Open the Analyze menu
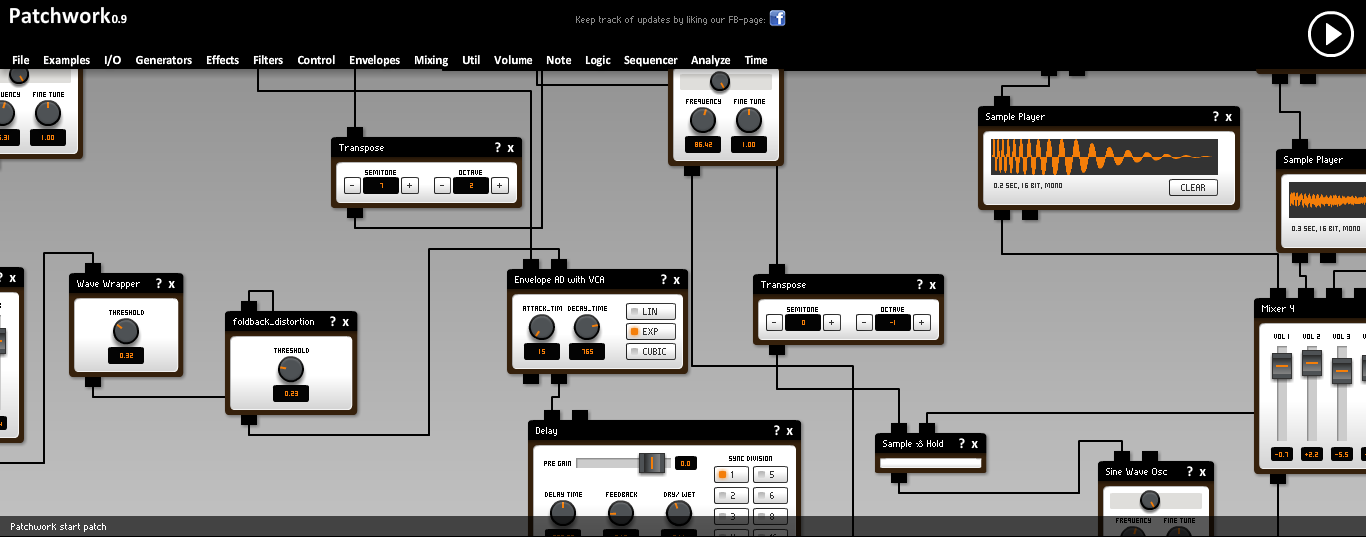Image resolution: width=1366 pixels, height=537 pixels. coord(711,60)
